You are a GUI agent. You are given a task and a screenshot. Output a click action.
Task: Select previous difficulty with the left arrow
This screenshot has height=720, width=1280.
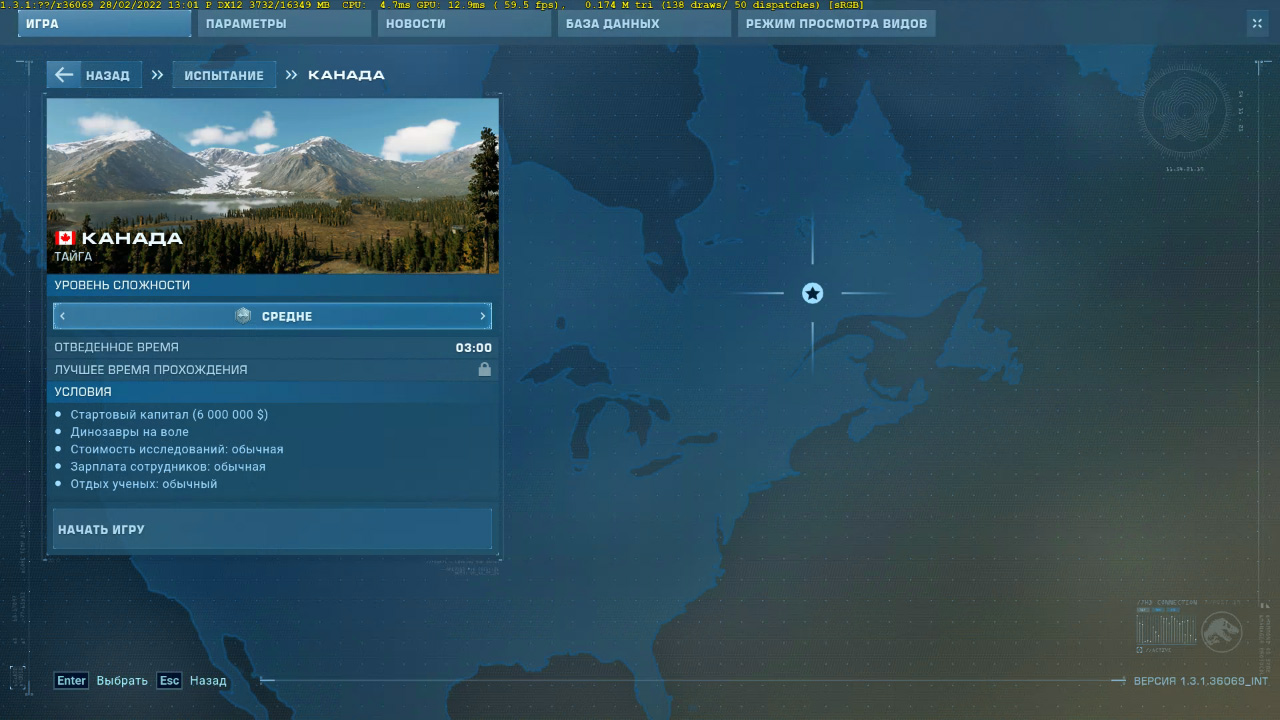[62, 316]
